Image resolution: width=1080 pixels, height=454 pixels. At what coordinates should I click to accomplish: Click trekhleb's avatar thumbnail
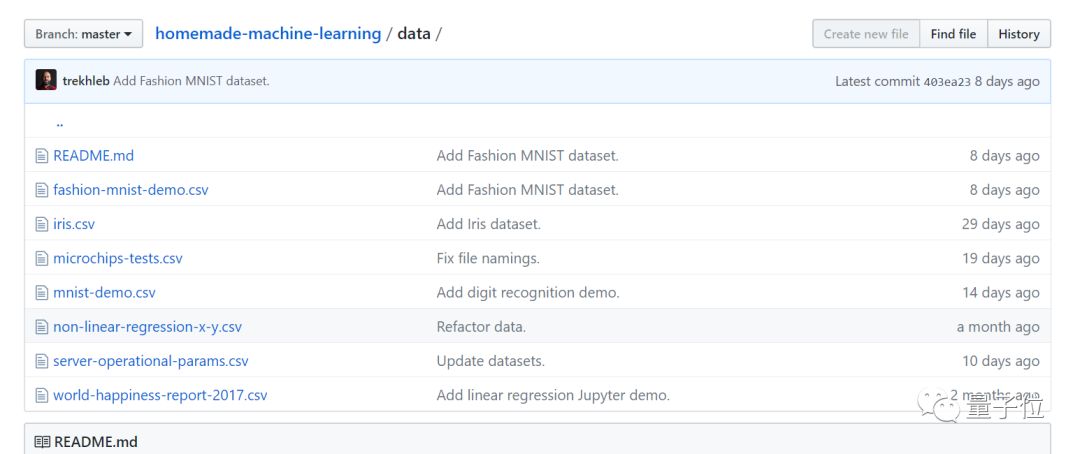[x=46, y=81]
